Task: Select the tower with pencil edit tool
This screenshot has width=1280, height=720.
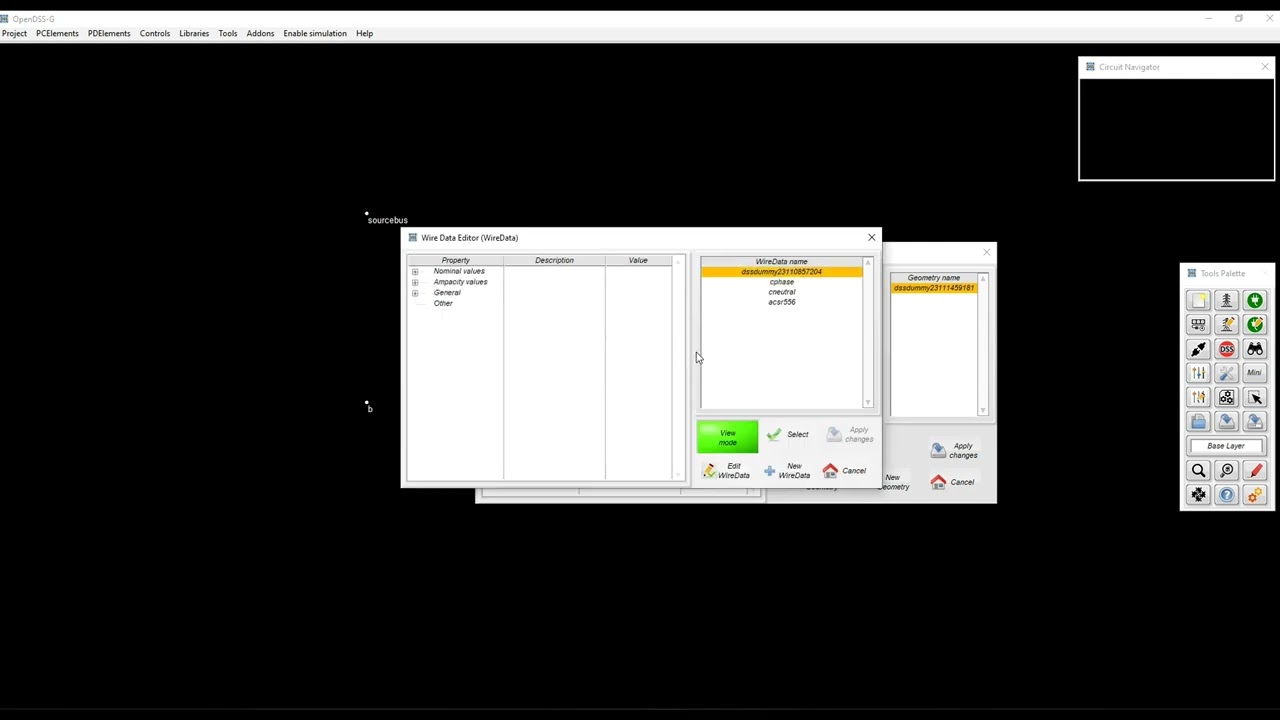Action: [1226, 325]
